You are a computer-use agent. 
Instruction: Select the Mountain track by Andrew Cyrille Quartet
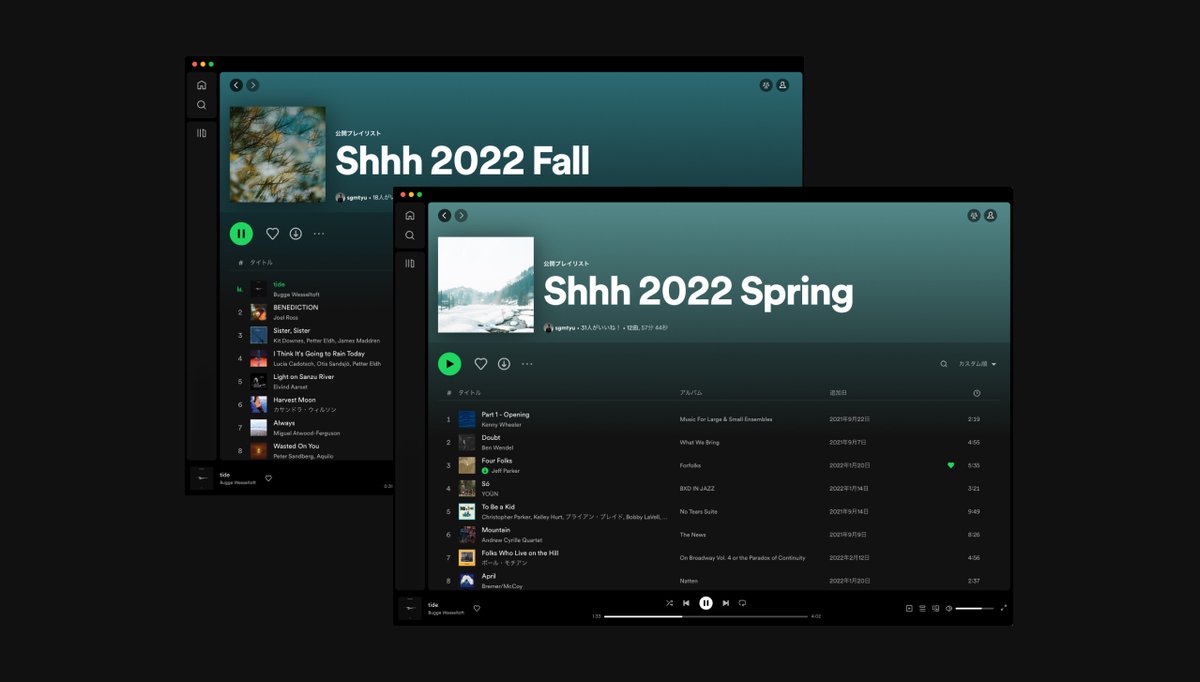point(719,534)
